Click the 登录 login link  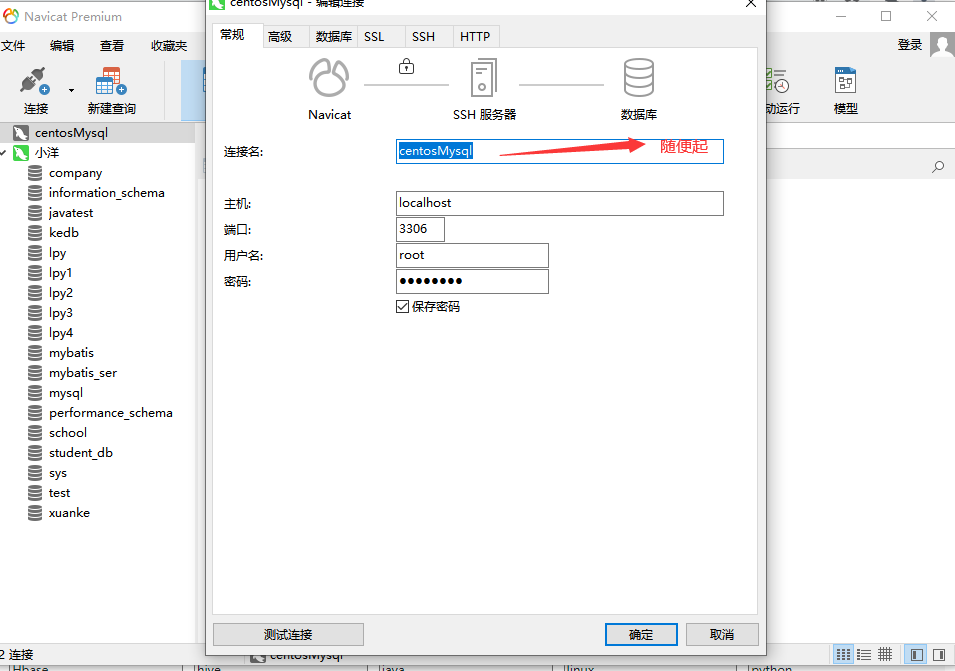coord(910,45)
